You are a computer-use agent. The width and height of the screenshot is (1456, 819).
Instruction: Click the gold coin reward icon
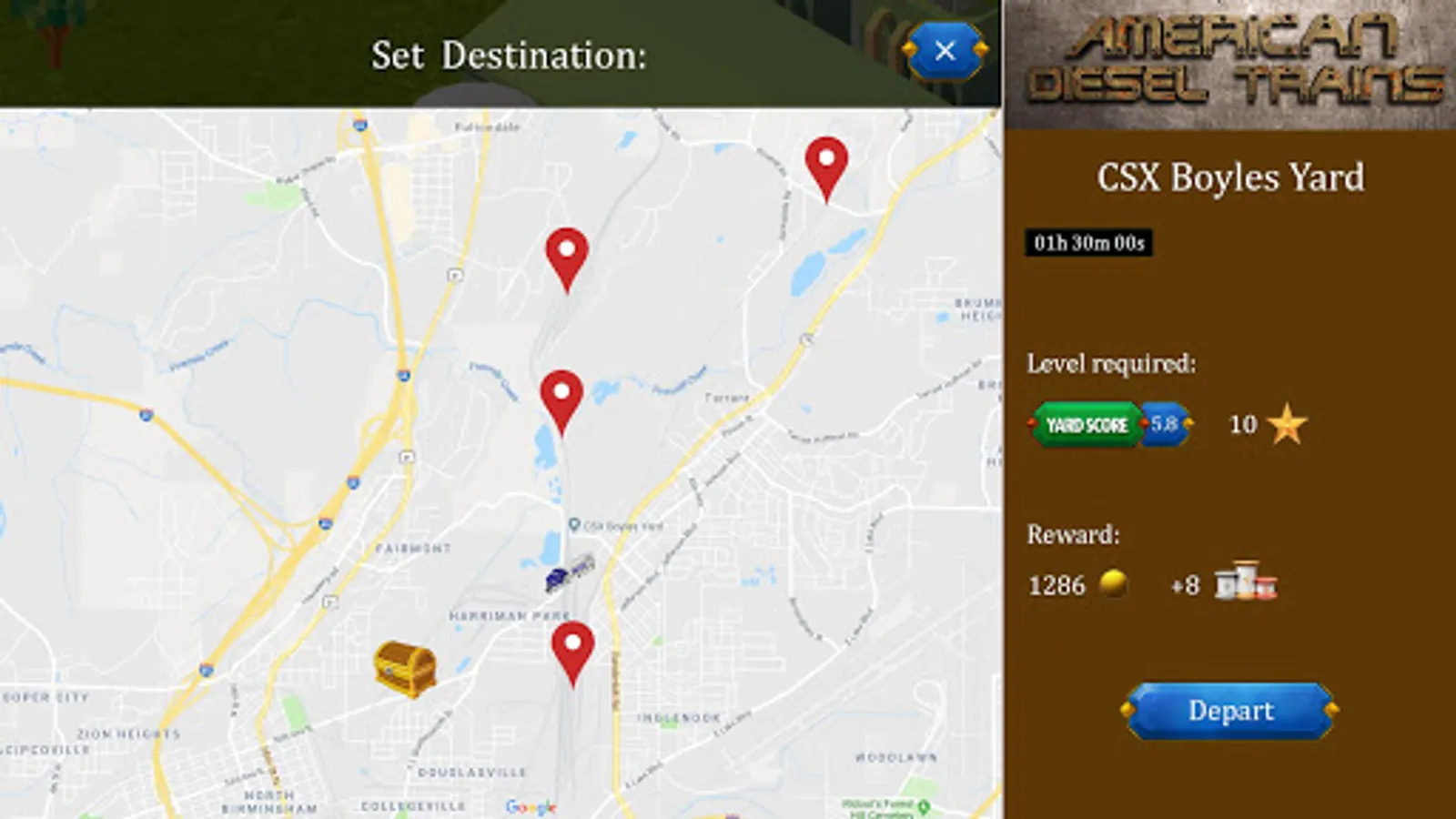tap(1113, 583)
